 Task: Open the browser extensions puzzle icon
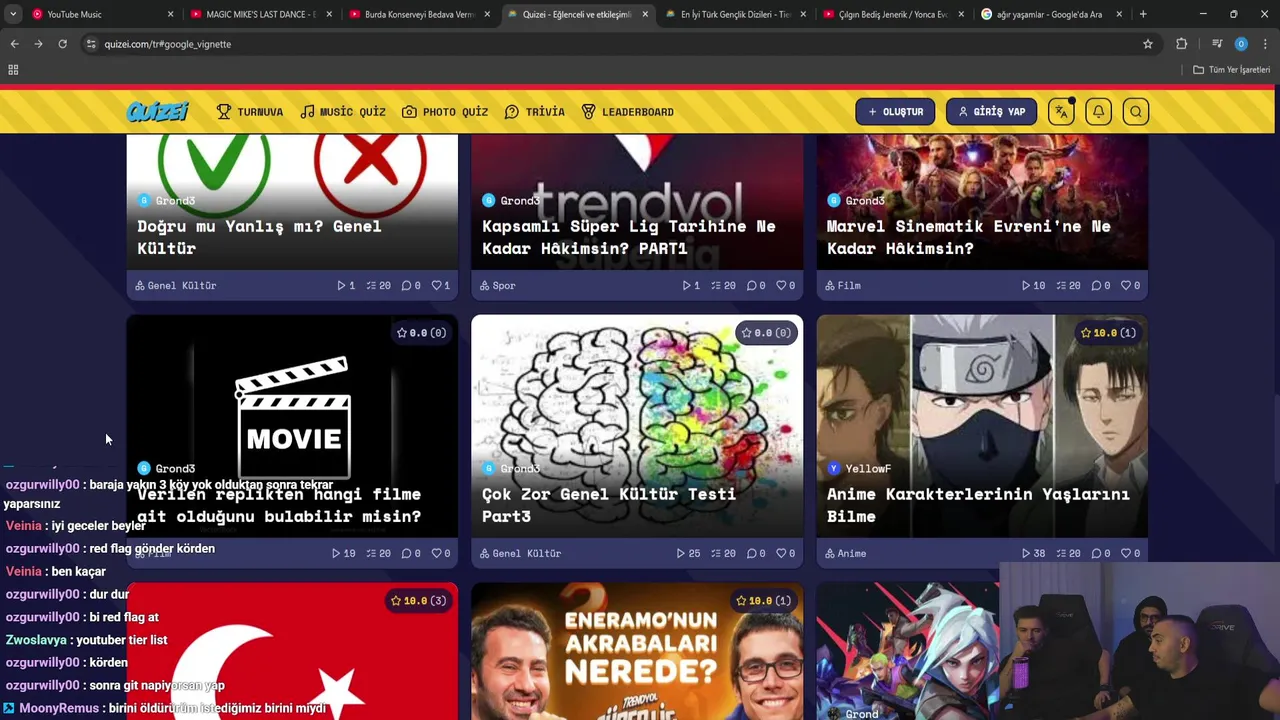[1182, 44]
